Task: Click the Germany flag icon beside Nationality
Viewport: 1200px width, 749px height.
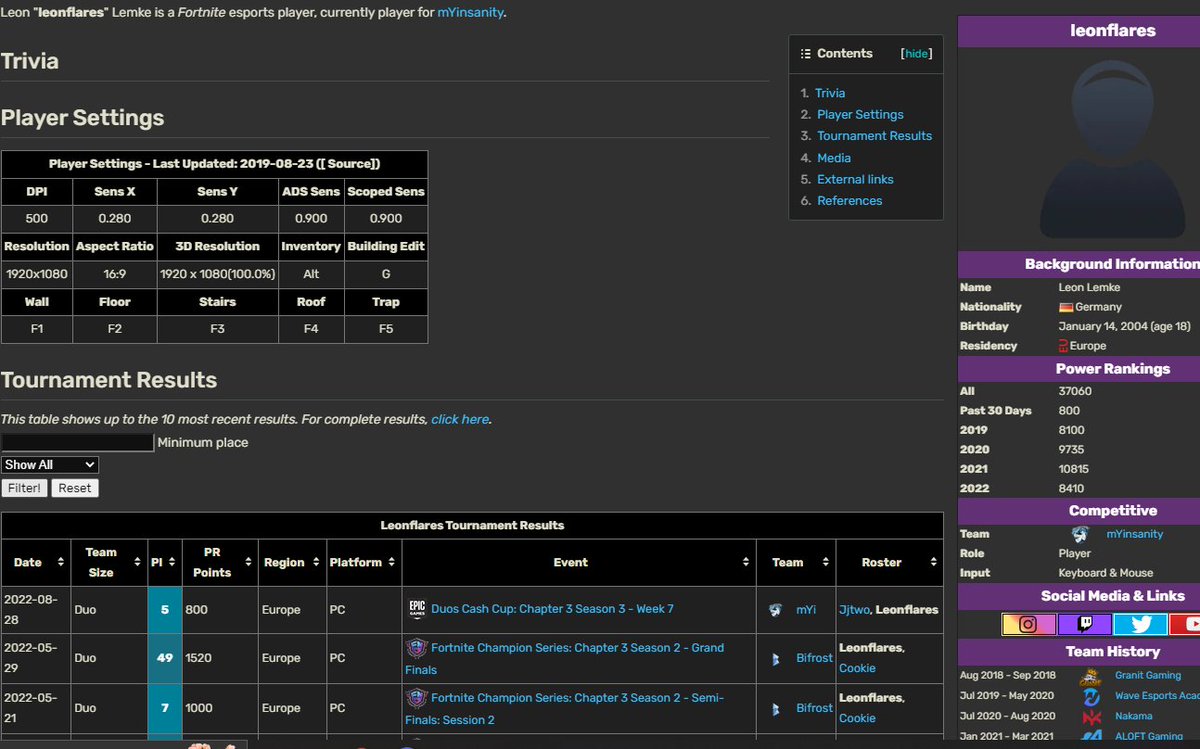Action: pos(1066,307)
